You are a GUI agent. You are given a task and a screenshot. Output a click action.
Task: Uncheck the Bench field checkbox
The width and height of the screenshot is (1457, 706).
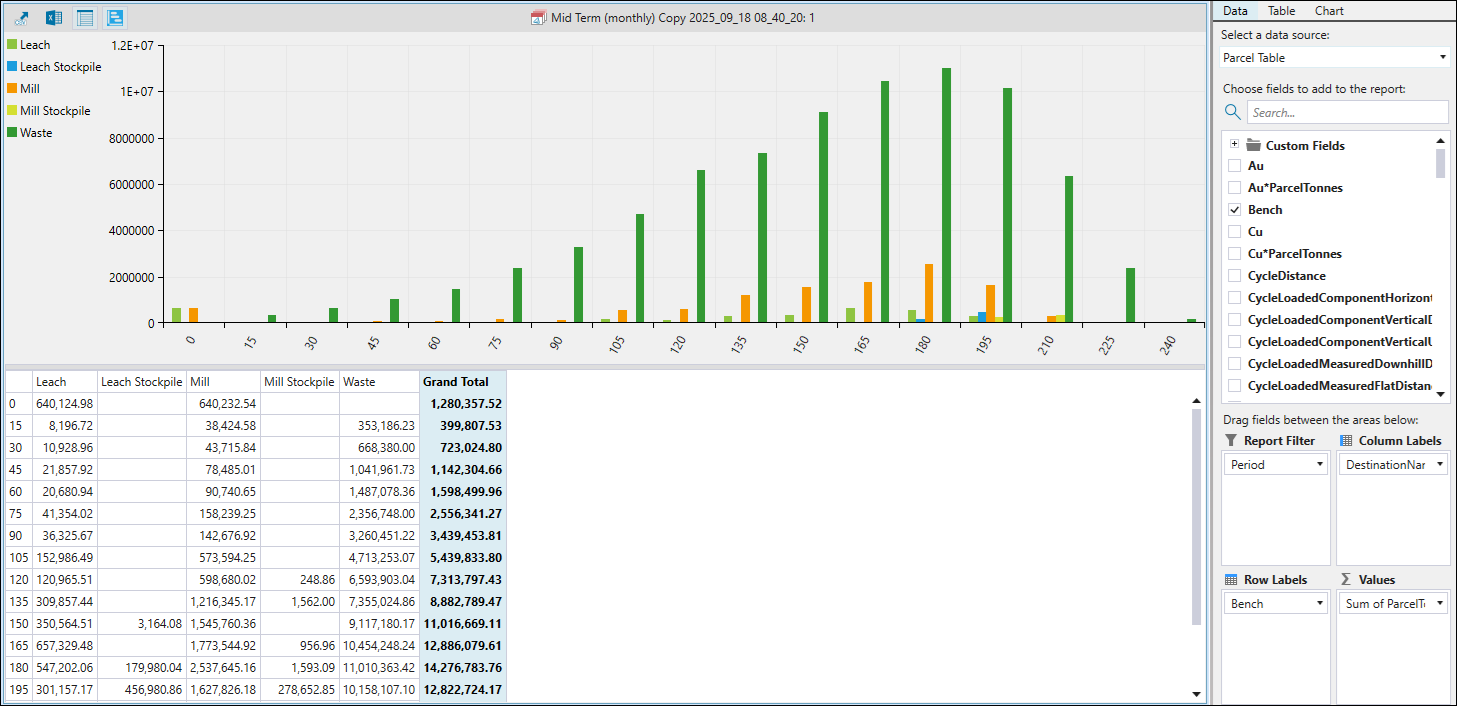click(x=1235, y=210)
